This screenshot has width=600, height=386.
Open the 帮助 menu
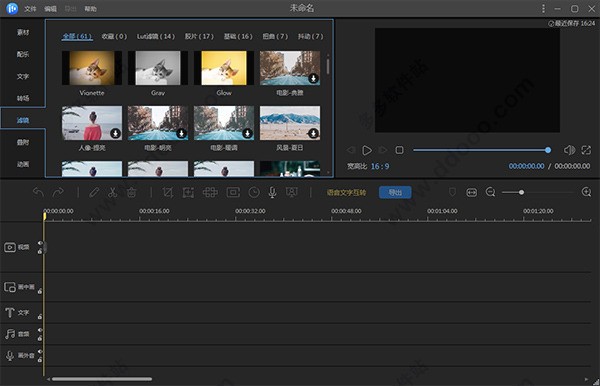click(90, 8)
